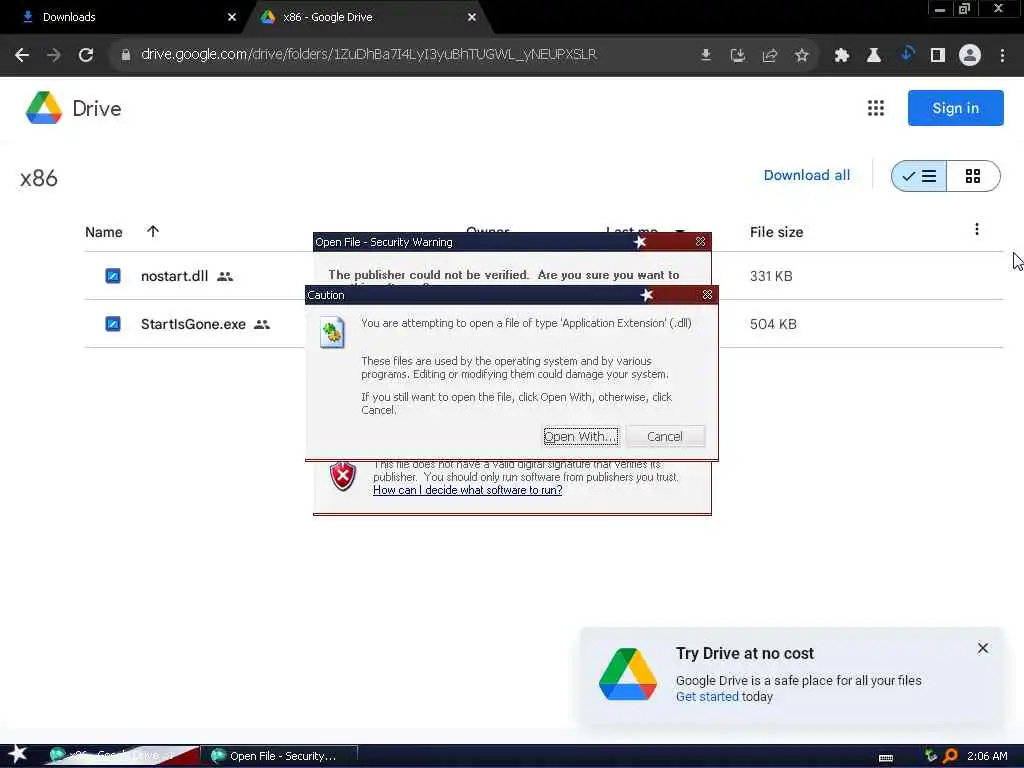Click the orange search magnifier tray icon

pos(950,756)
